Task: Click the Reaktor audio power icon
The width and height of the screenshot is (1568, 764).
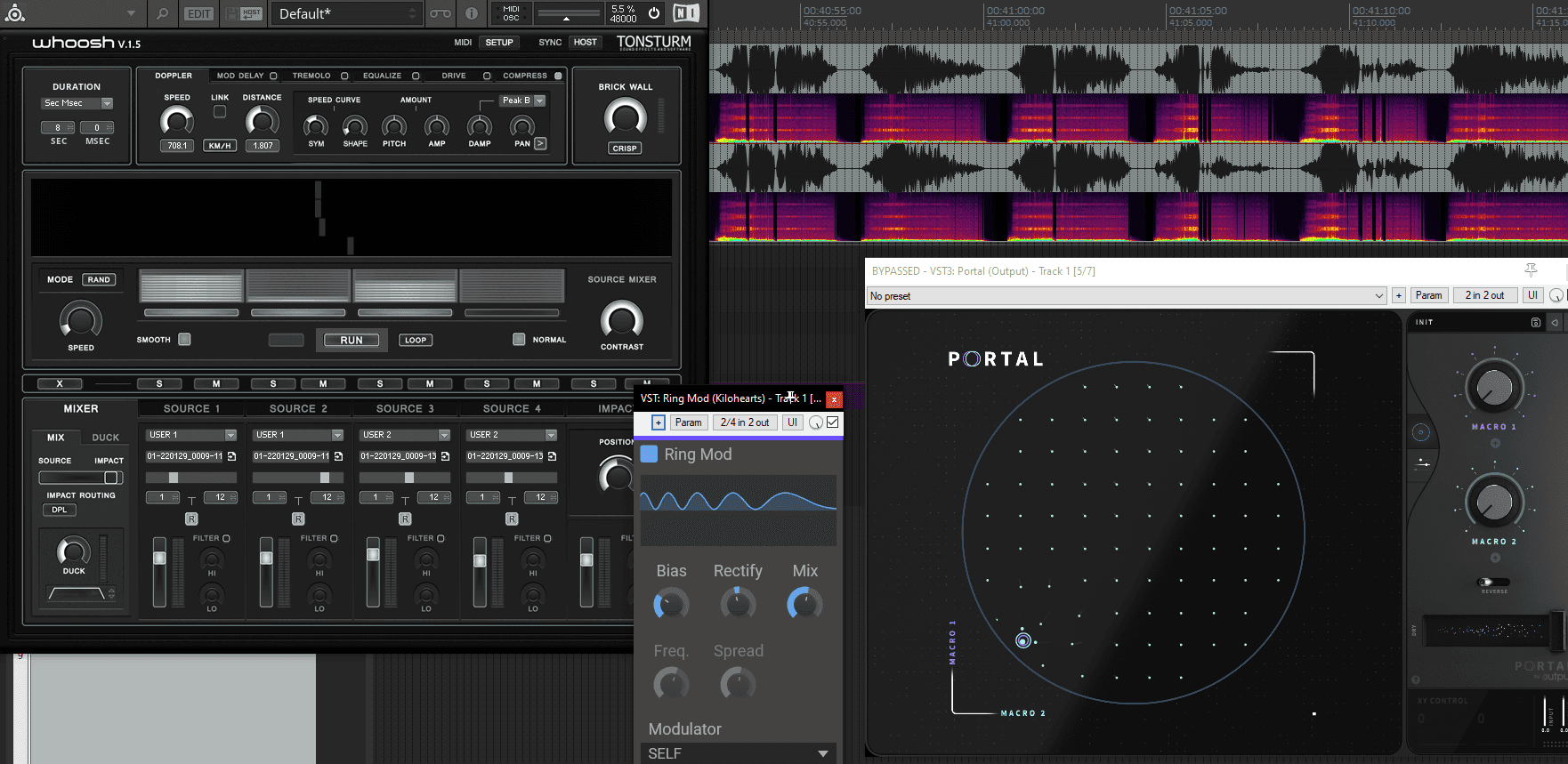Action: (x=654, y=13)
